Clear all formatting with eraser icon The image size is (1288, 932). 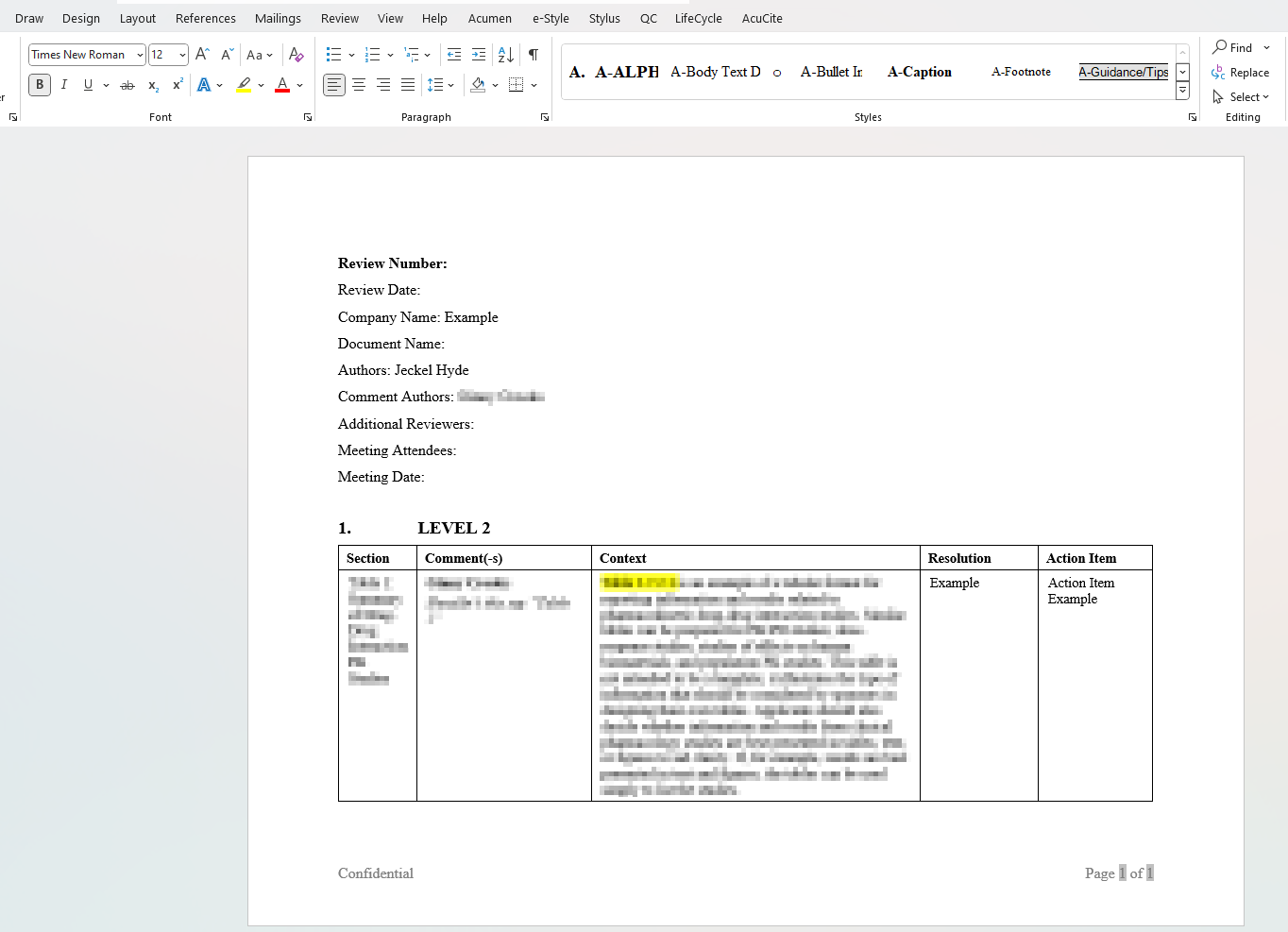click(x=296, y=55)
